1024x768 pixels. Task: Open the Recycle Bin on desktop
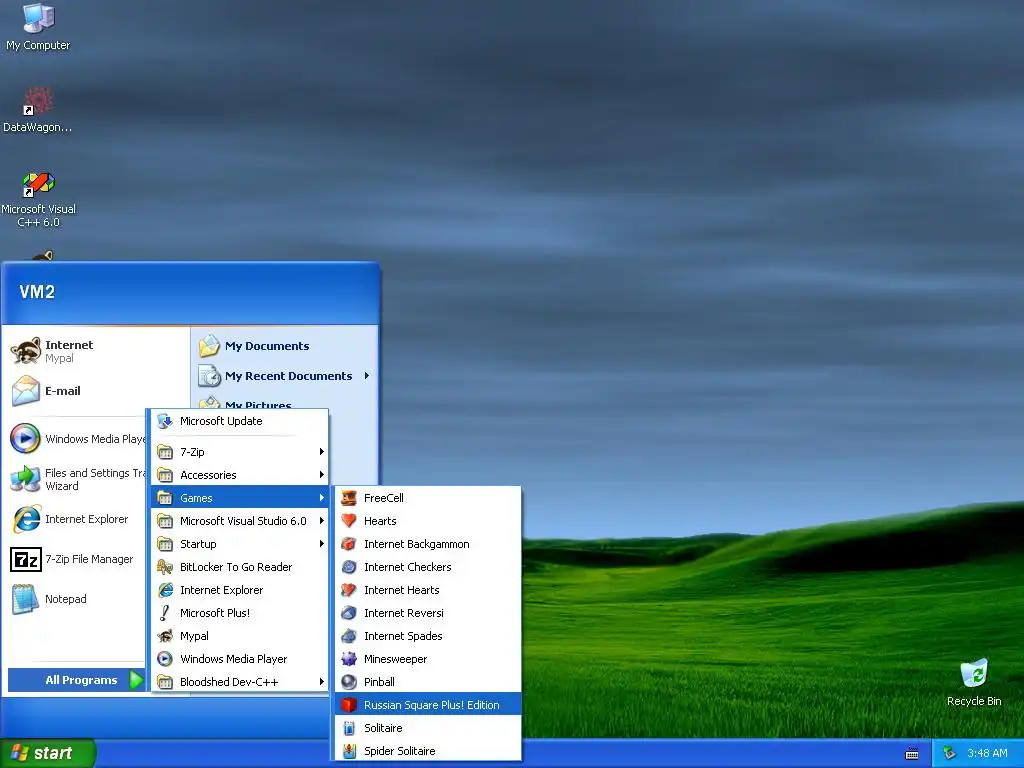click(x=974, y=682)
